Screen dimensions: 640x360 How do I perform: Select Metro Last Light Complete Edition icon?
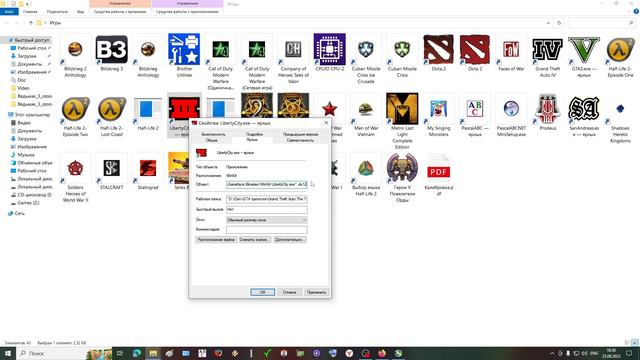[402, 109]
